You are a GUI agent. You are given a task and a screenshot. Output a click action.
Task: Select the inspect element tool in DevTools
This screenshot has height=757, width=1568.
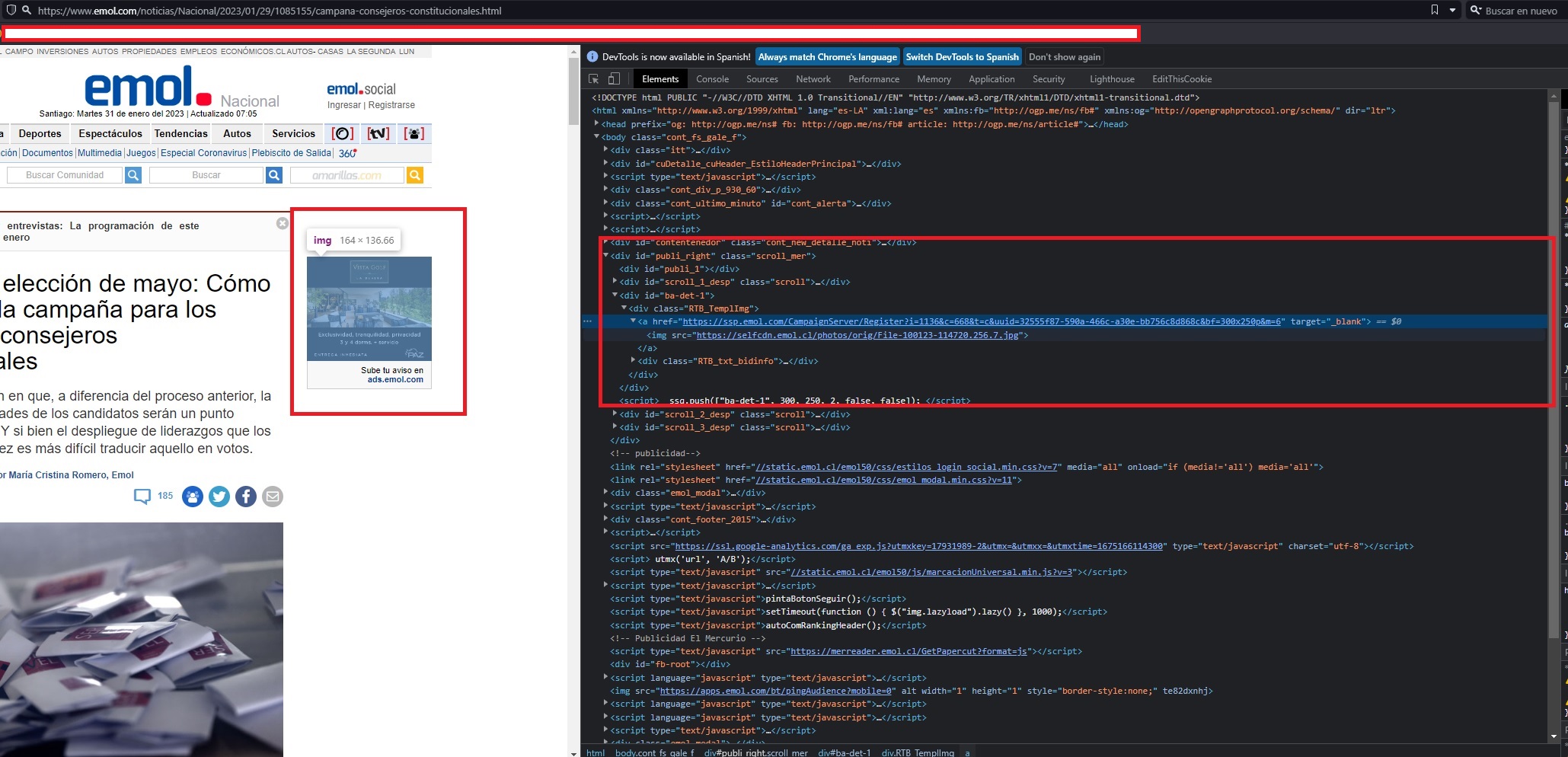point(593,78)
